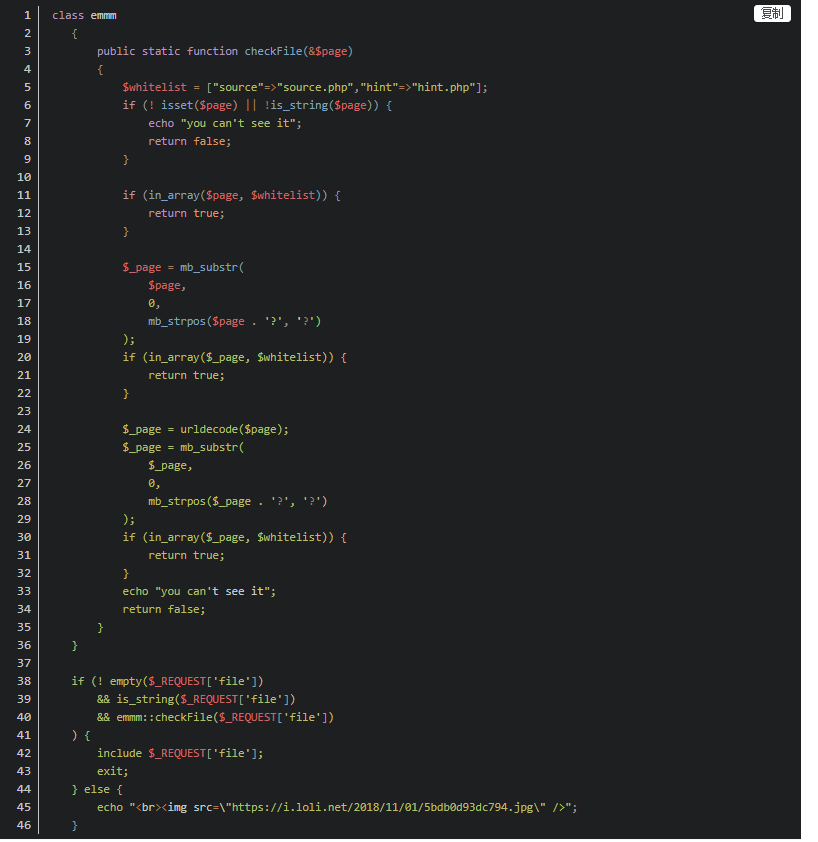The height and width of the screenshot is (842, 818).
Task: Click '$_page = mb_substr(' on line 15
Action: pos(183,267)
